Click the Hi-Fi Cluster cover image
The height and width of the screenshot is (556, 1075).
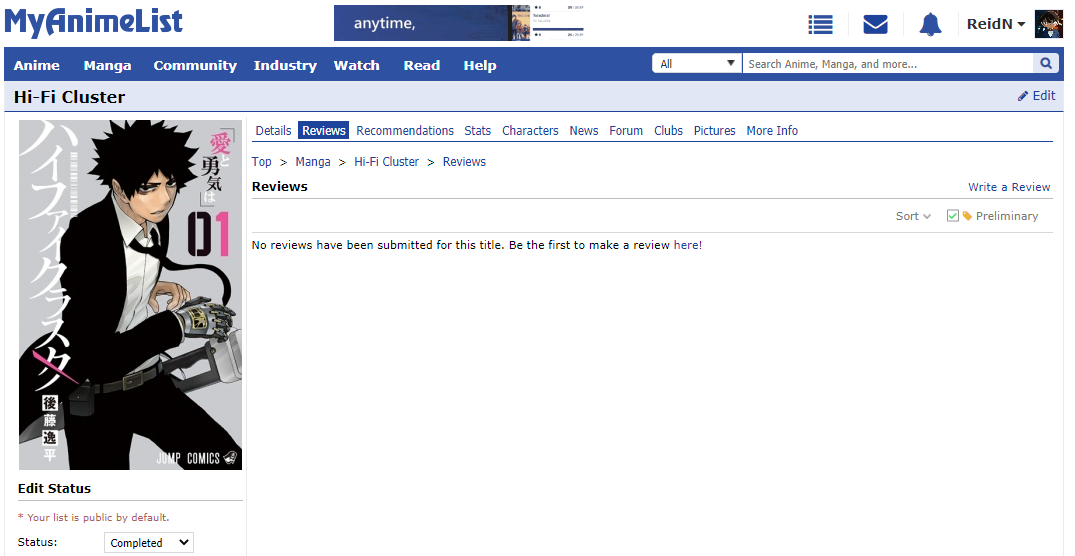[130, 295]
